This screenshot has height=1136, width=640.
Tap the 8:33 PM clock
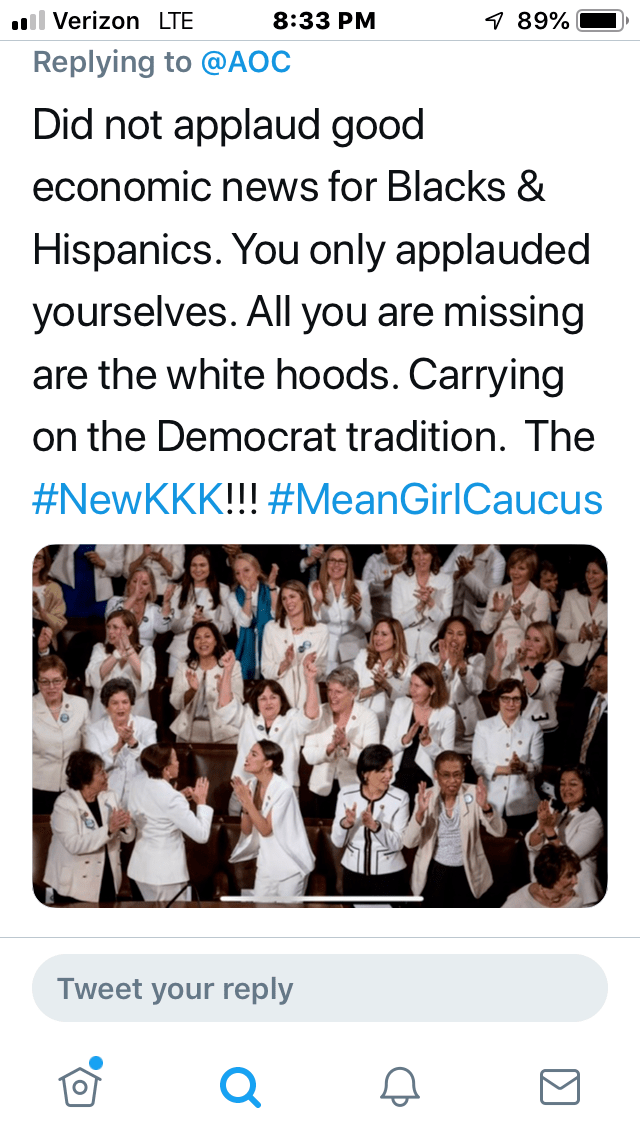324,20
